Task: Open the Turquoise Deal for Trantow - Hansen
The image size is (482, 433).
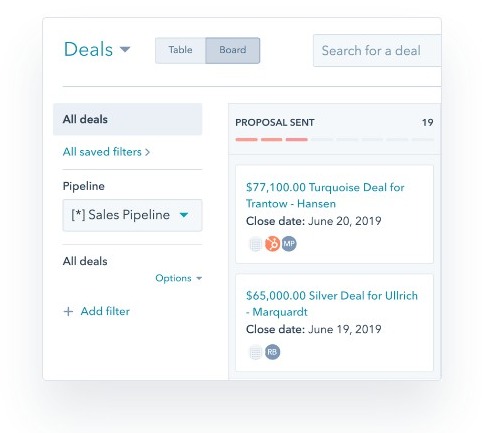Action: pos(325,195)
